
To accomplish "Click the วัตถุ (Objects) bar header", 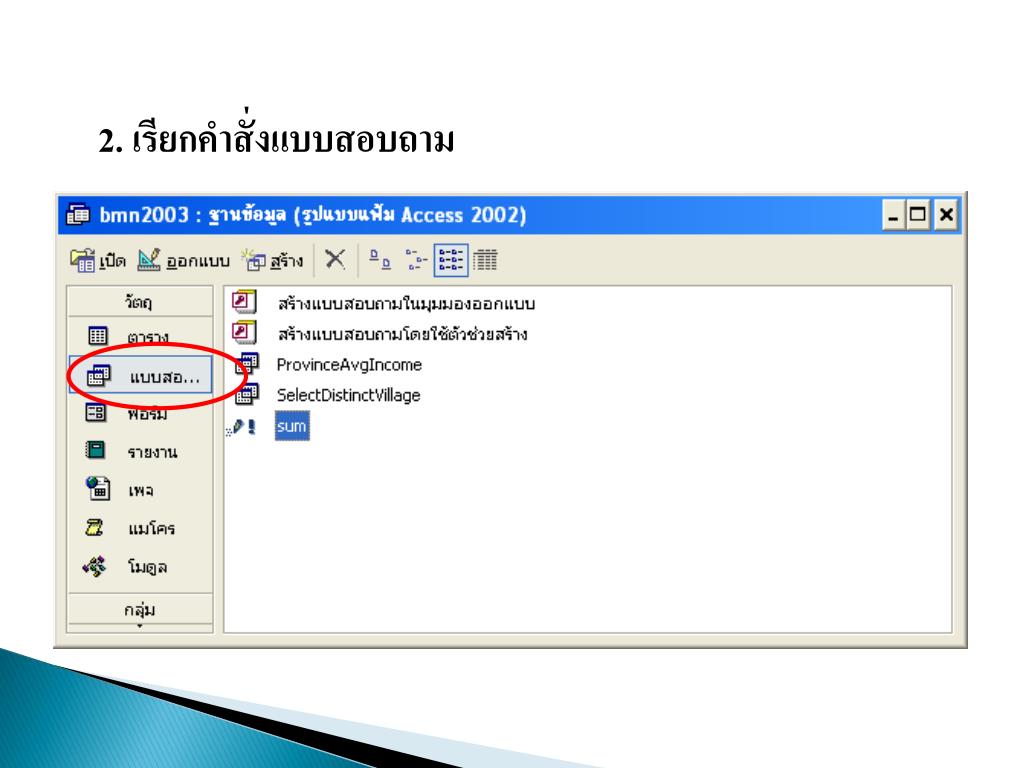I will pos(140,301).
